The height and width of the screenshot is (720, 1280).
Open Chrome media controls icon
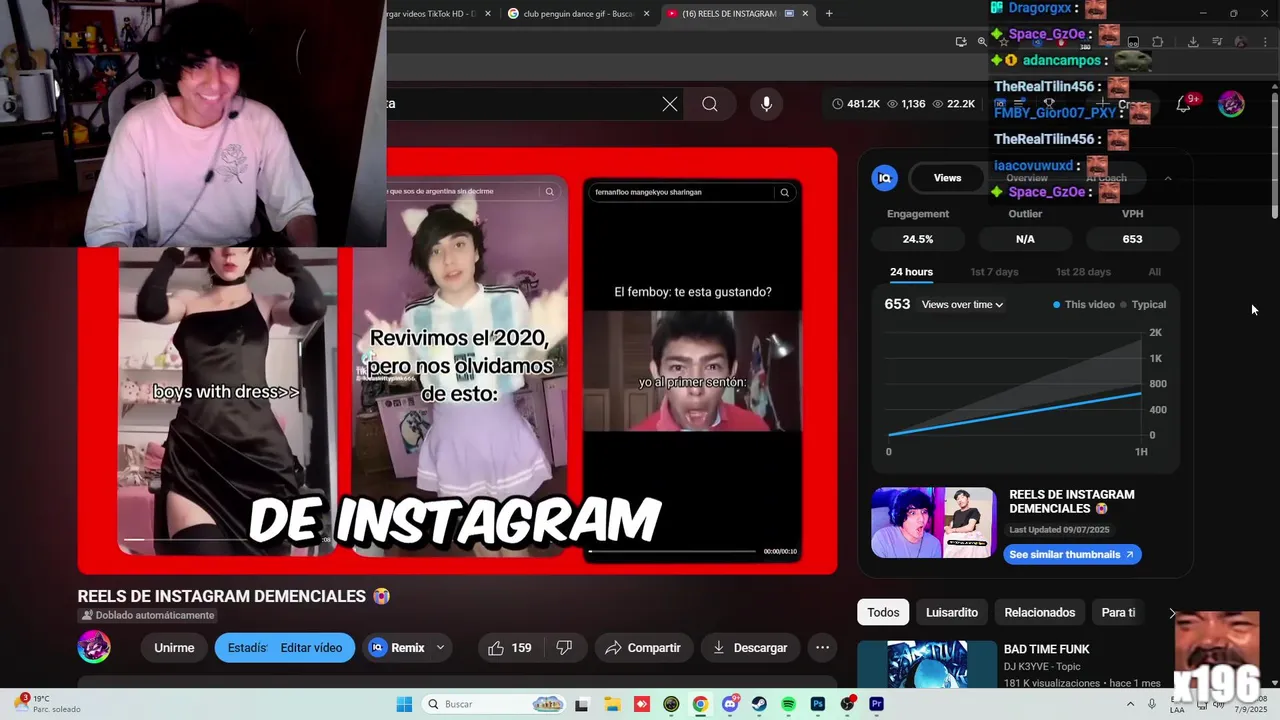(x=1217, y=41)
